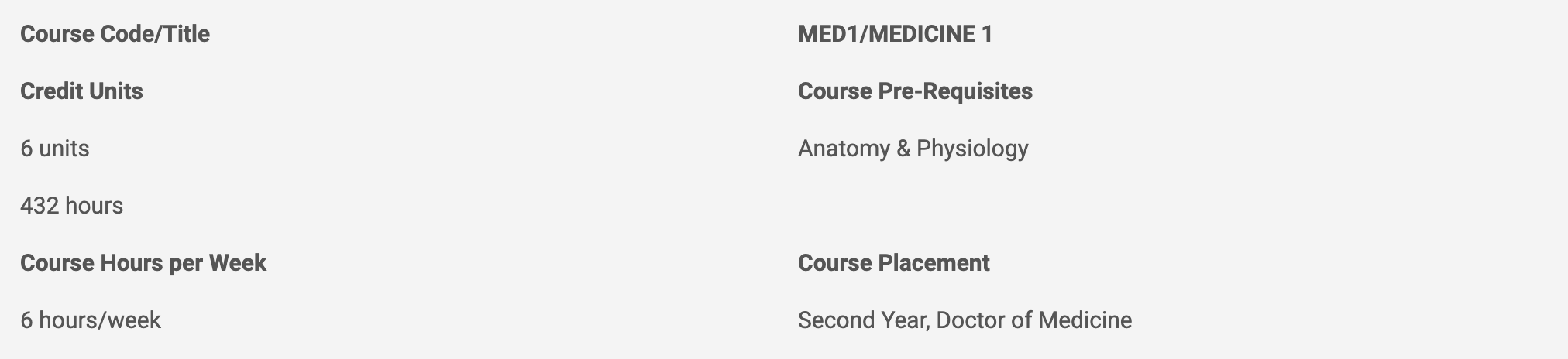Viewport: 1568px width, 359px height.
Task: Click the 6 hours/week value
Action: 91,320
